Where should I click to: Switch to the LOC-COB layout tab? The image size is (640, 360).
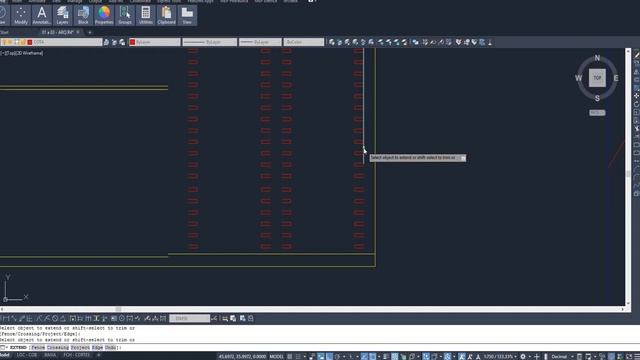tap(27, 356)
